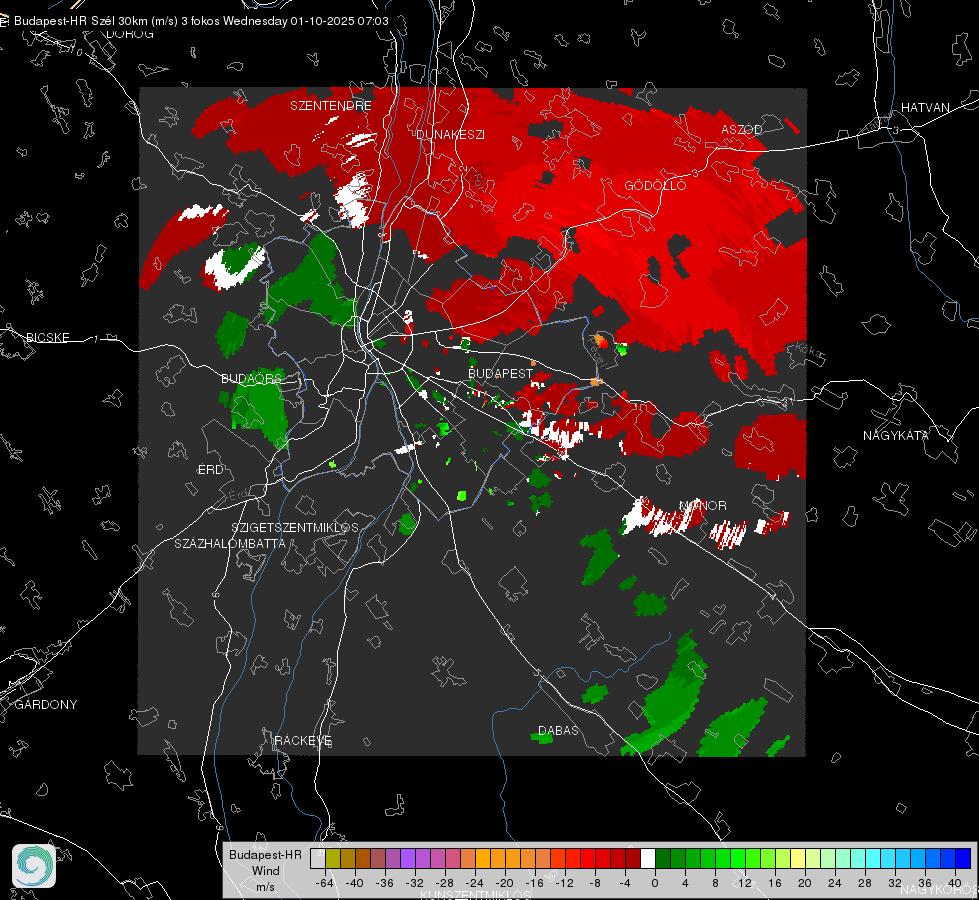Click the 'DOROG' city label

coord(130,34)
